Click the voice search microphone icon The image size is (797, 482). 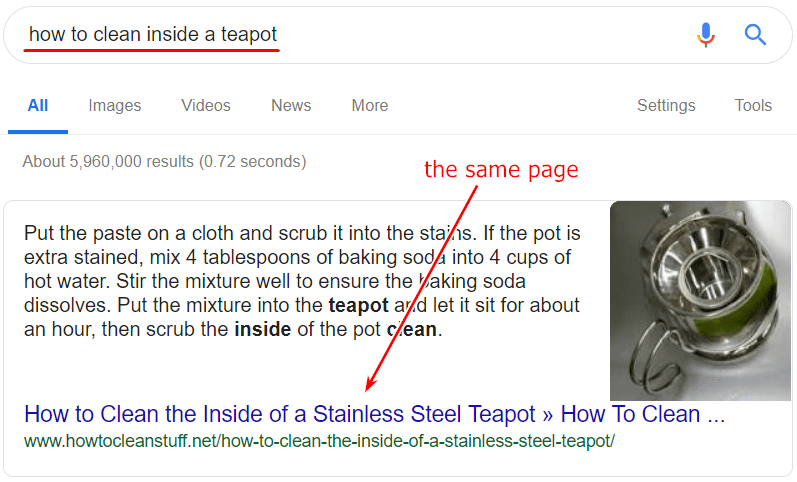pos(706,35)
